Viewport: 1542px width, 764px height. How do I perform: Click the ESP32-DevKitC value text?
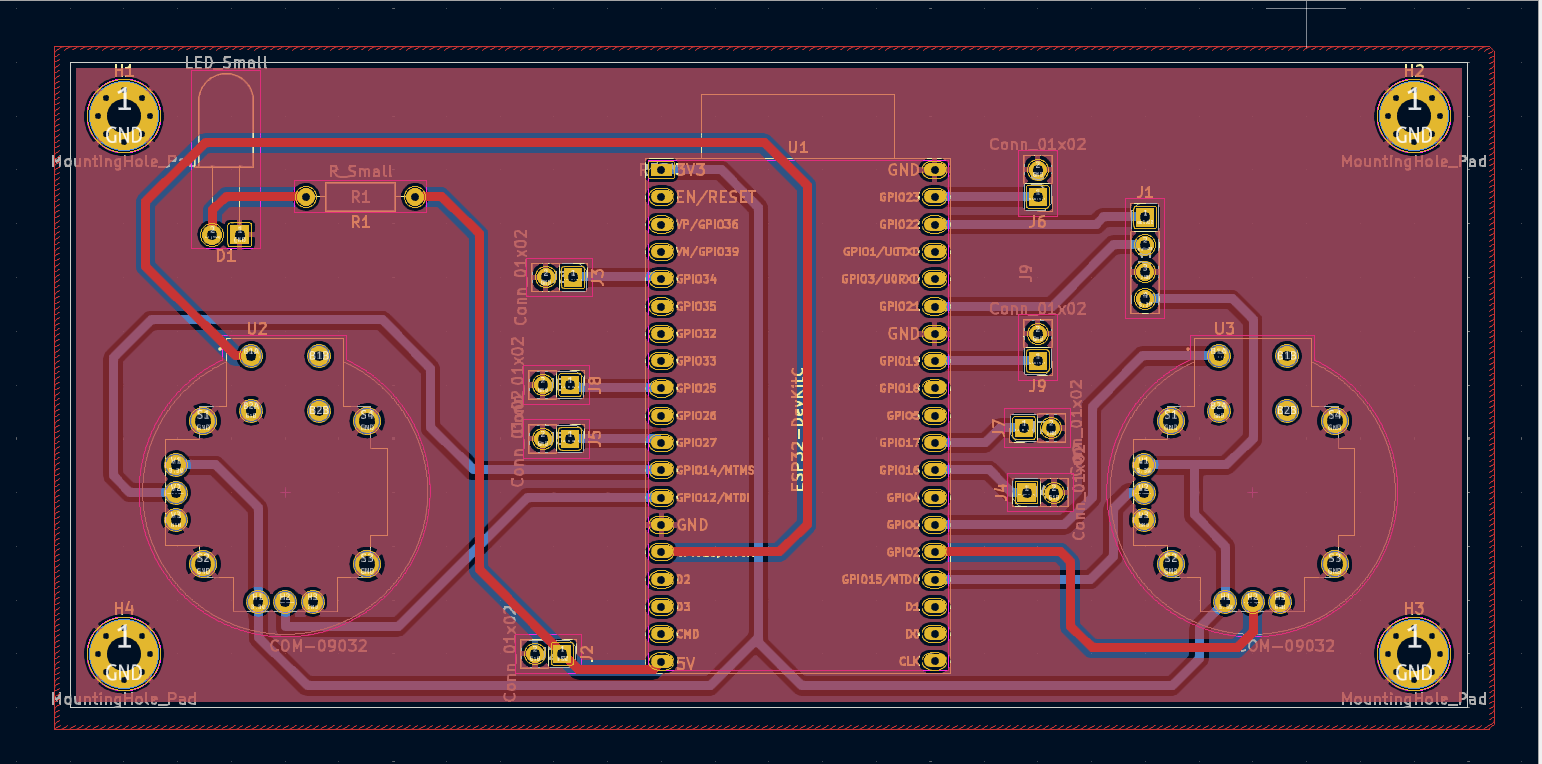tap(797, 428)
